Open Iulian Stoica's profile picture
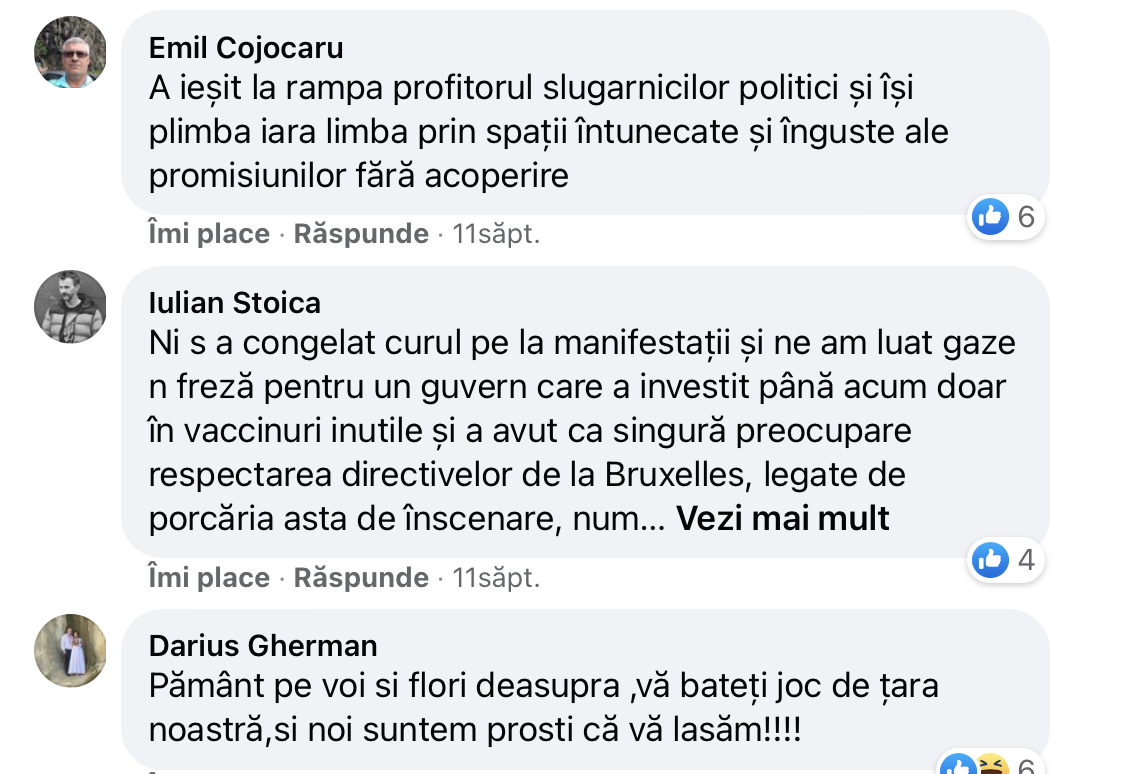Screen dimensions: 1142x774 [70, 306]
